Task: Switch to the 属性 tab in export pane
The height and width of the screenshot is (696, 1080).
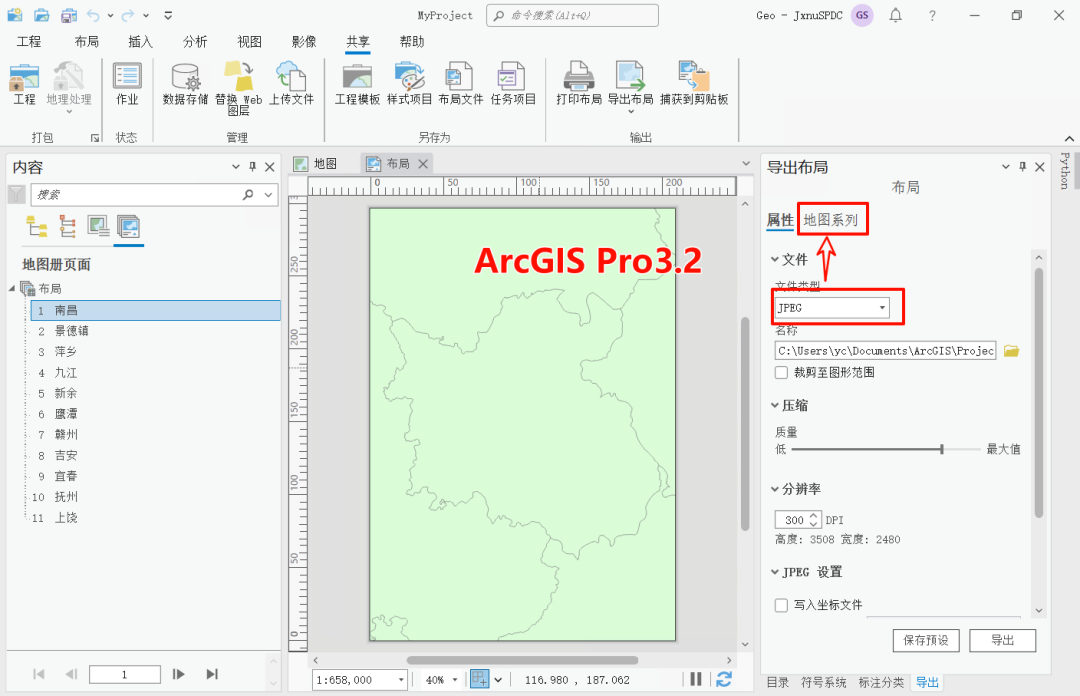Action: 780,220
